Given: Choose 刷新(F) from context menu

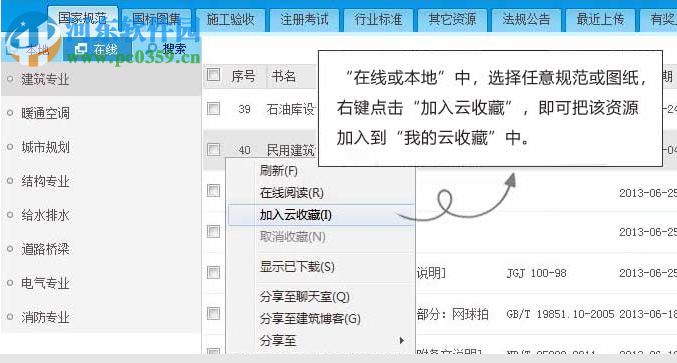Looking at the screenshot, I should click(321, 171).
